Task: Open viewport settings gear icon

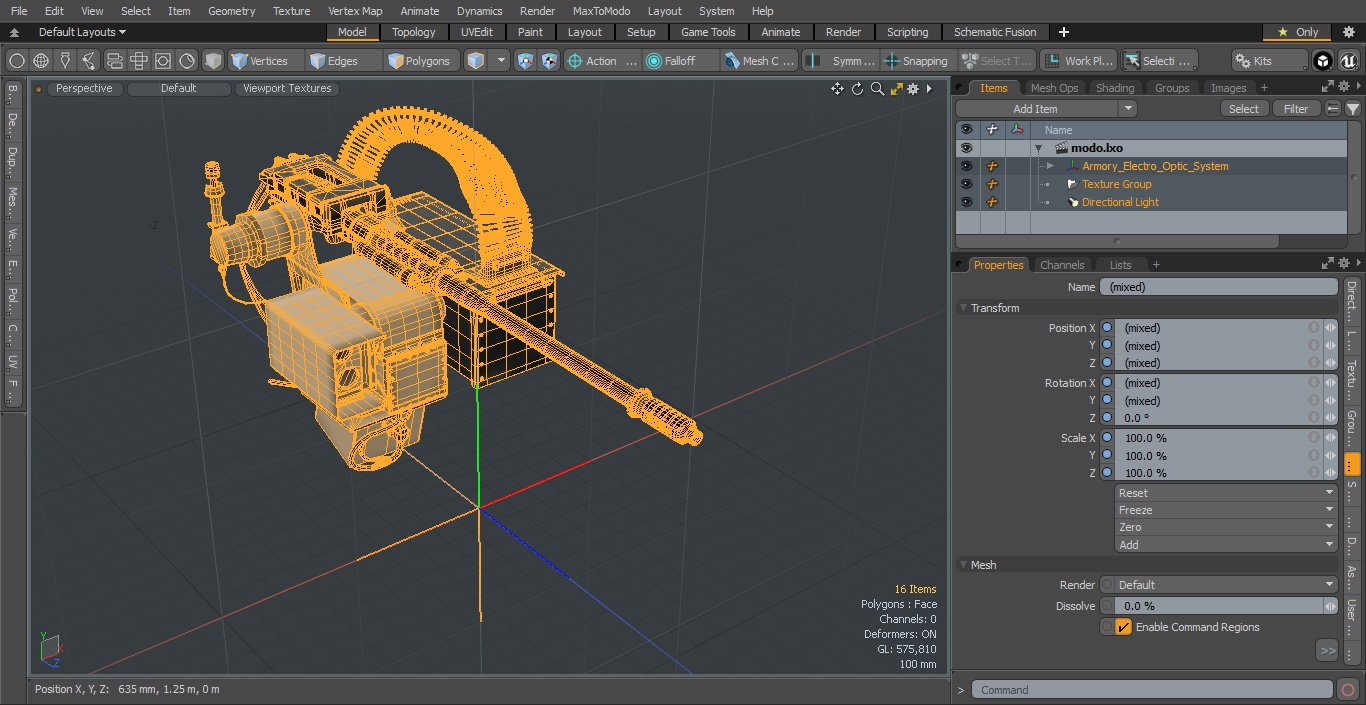Action: [x=913, y=89]
